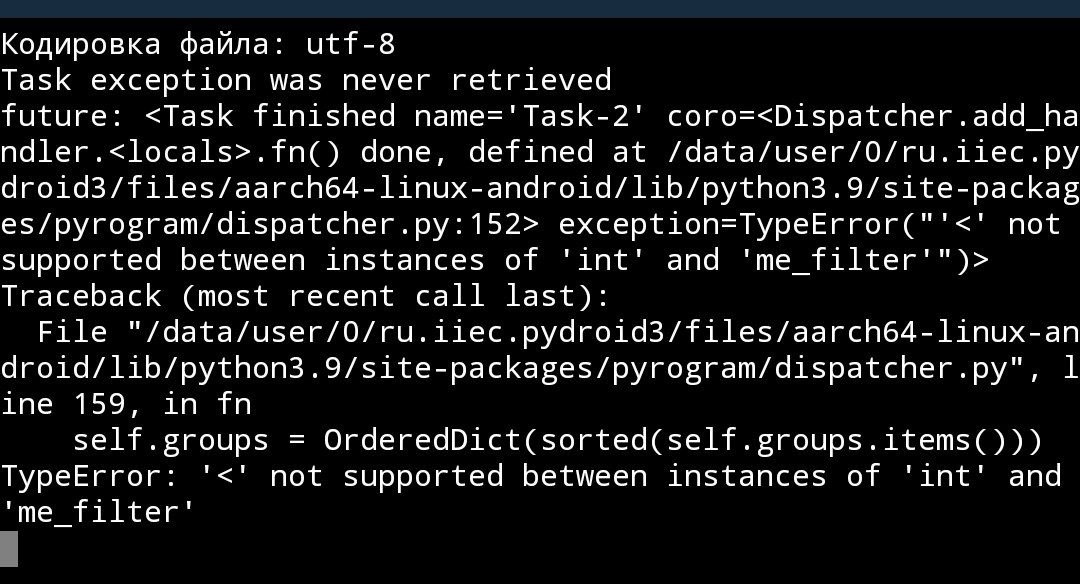The height and width of the screenshot is (584, 1080).
Task: Click the 'utf-8' encoding value
Action: 351,44
